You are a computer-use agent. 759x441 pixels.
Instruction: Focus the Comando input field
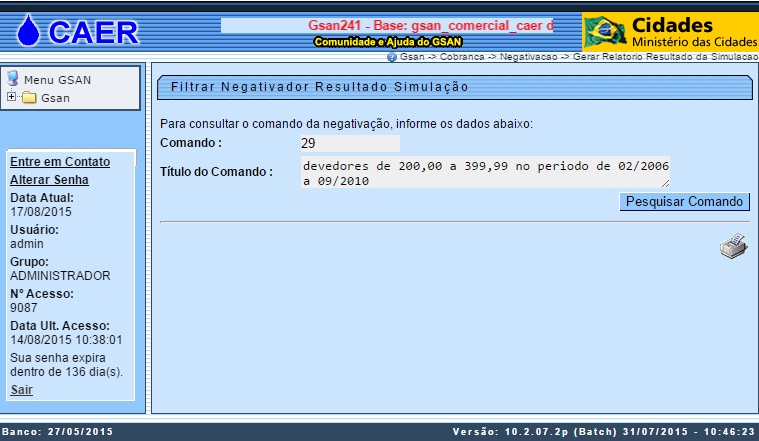coord(350,143)
